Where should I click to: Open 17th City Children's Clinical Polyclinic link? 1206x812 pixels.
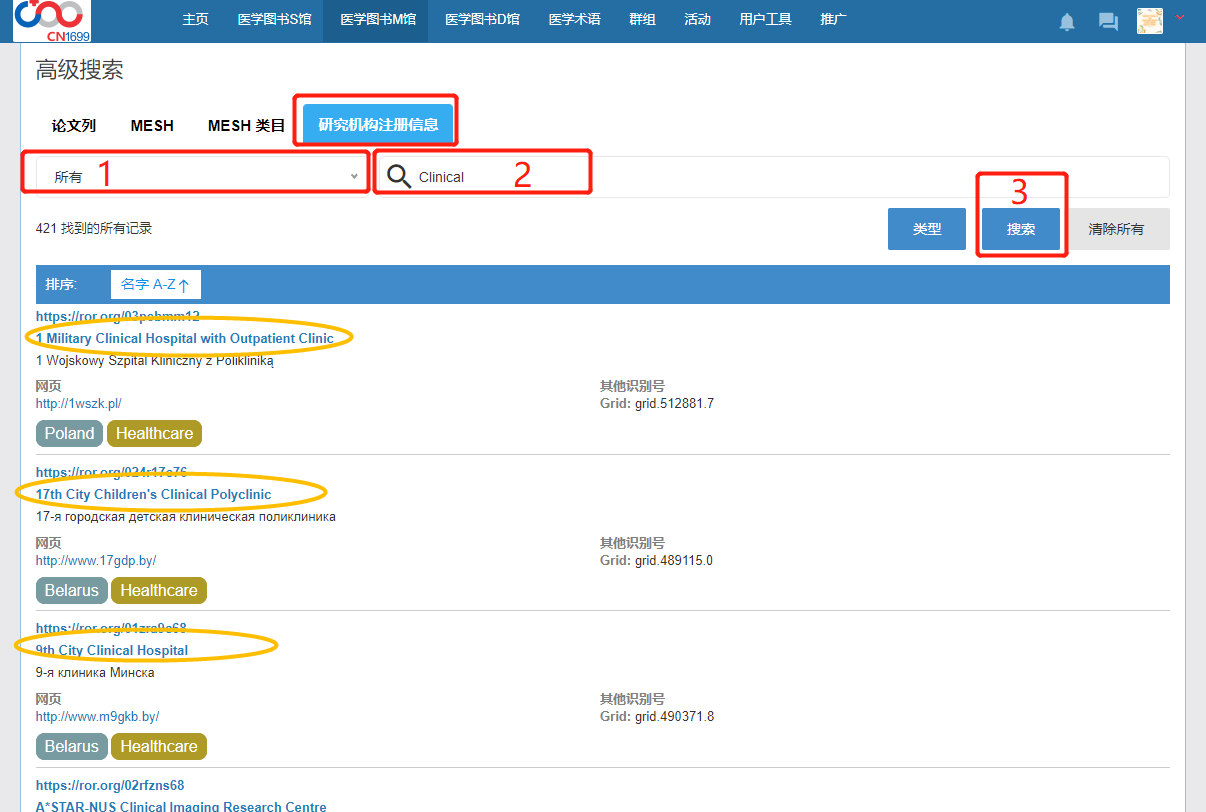click(x=153, y=494)
